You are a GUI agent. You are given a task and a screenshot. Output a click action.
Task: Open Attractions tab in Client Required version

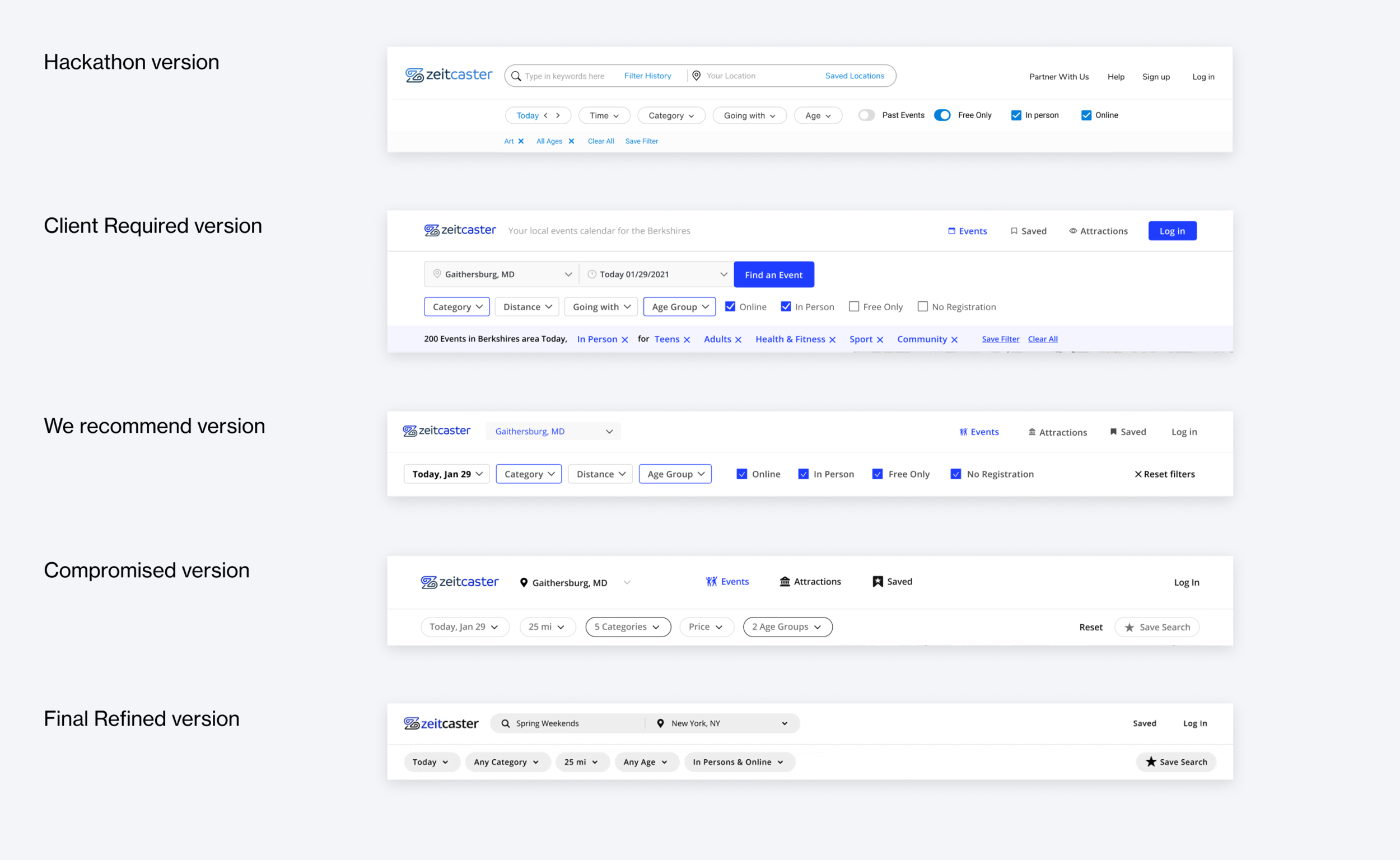point(1098,231)
